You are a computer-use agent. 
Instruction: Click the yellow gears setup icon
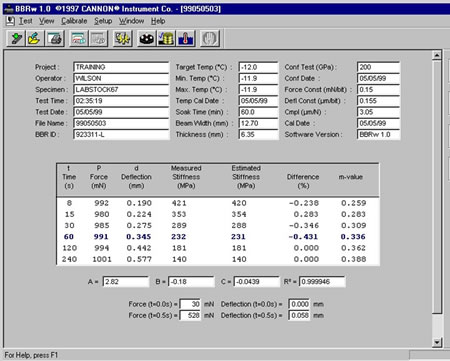tap(122, 39)
